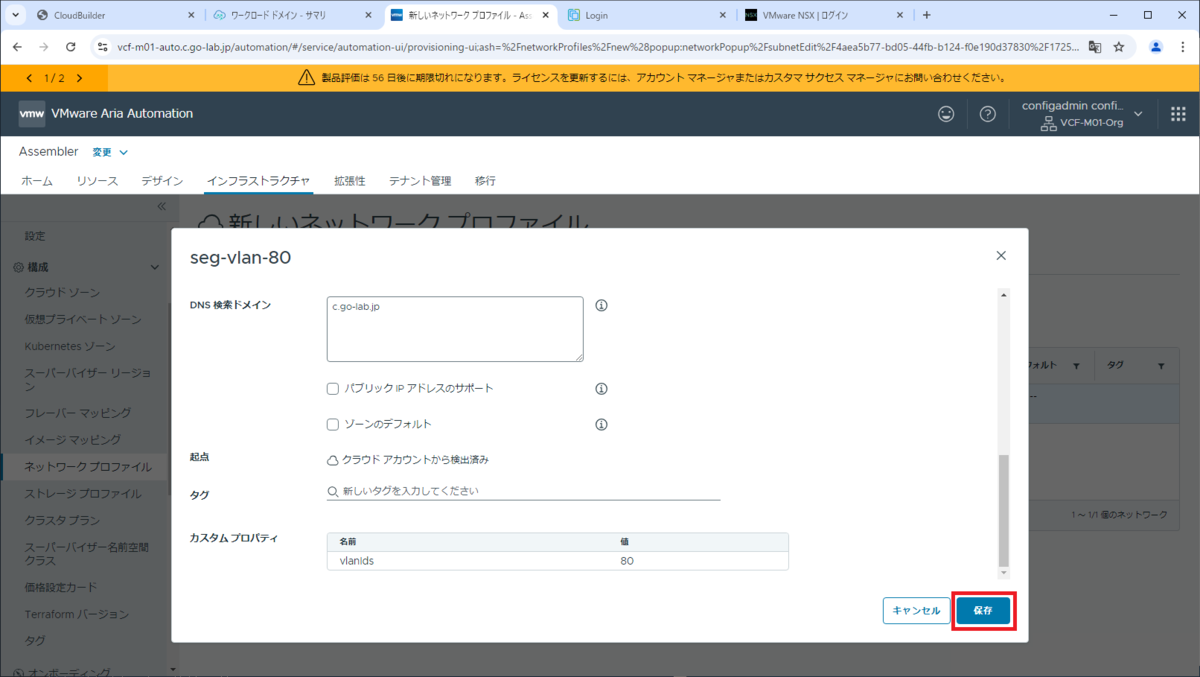This screenshot has width=1200, height=677.
Task: Go to previous notification banner arrow
Action: (29, 78)
